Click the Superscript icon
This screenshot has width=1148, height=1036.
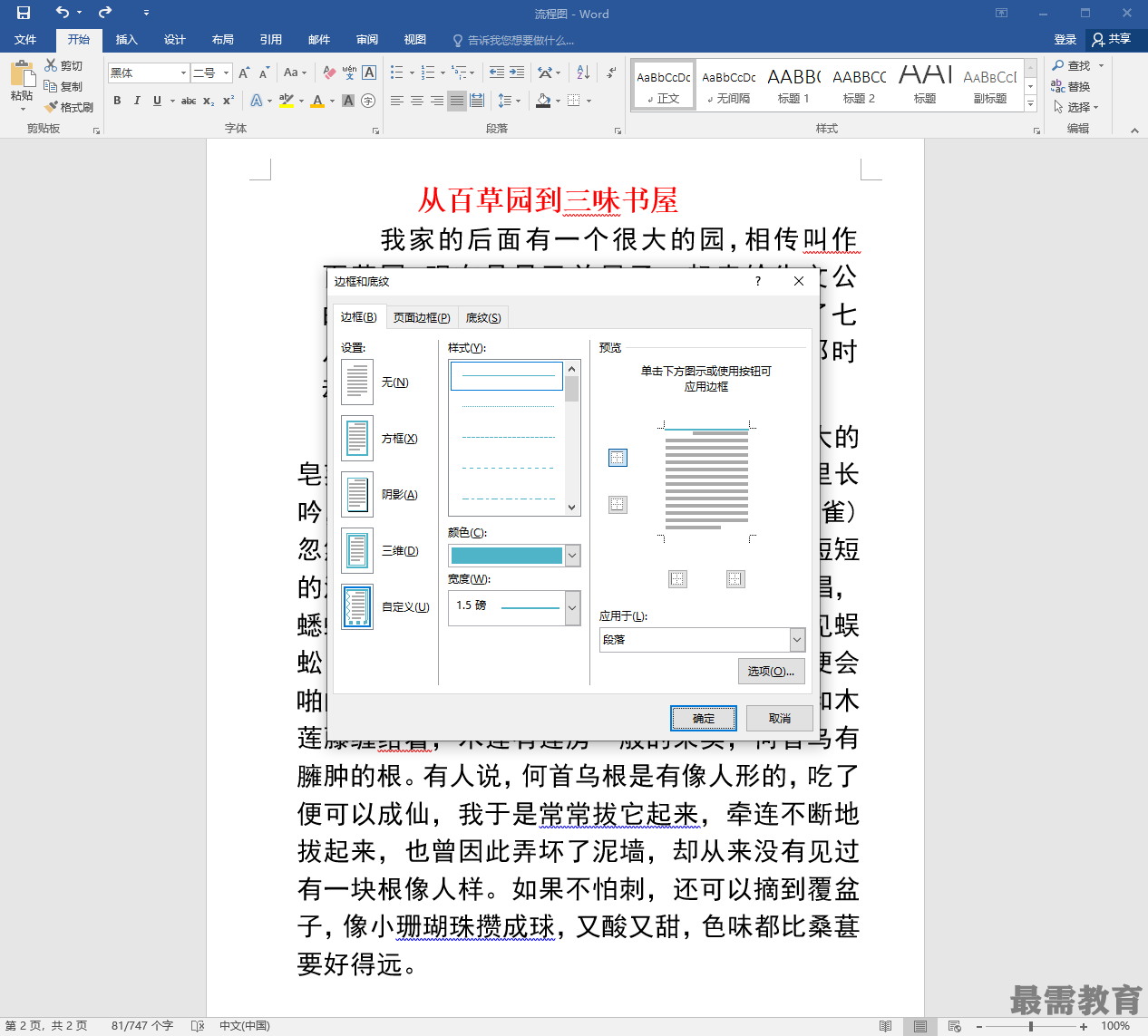click(x=229, y=101)
